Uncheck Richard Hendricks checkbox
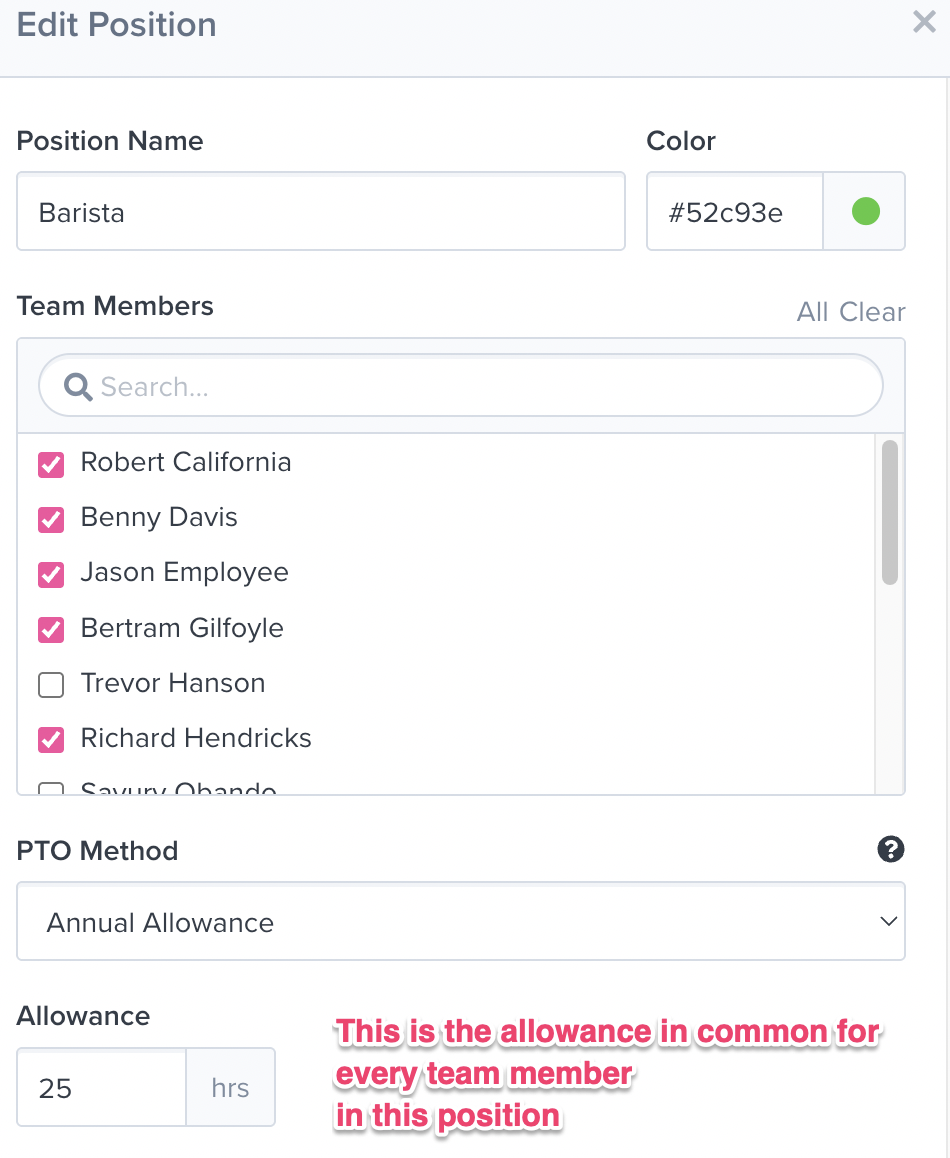Image resolution: width=950 pixels, height=1158 pixels. (x=51, y=739)
